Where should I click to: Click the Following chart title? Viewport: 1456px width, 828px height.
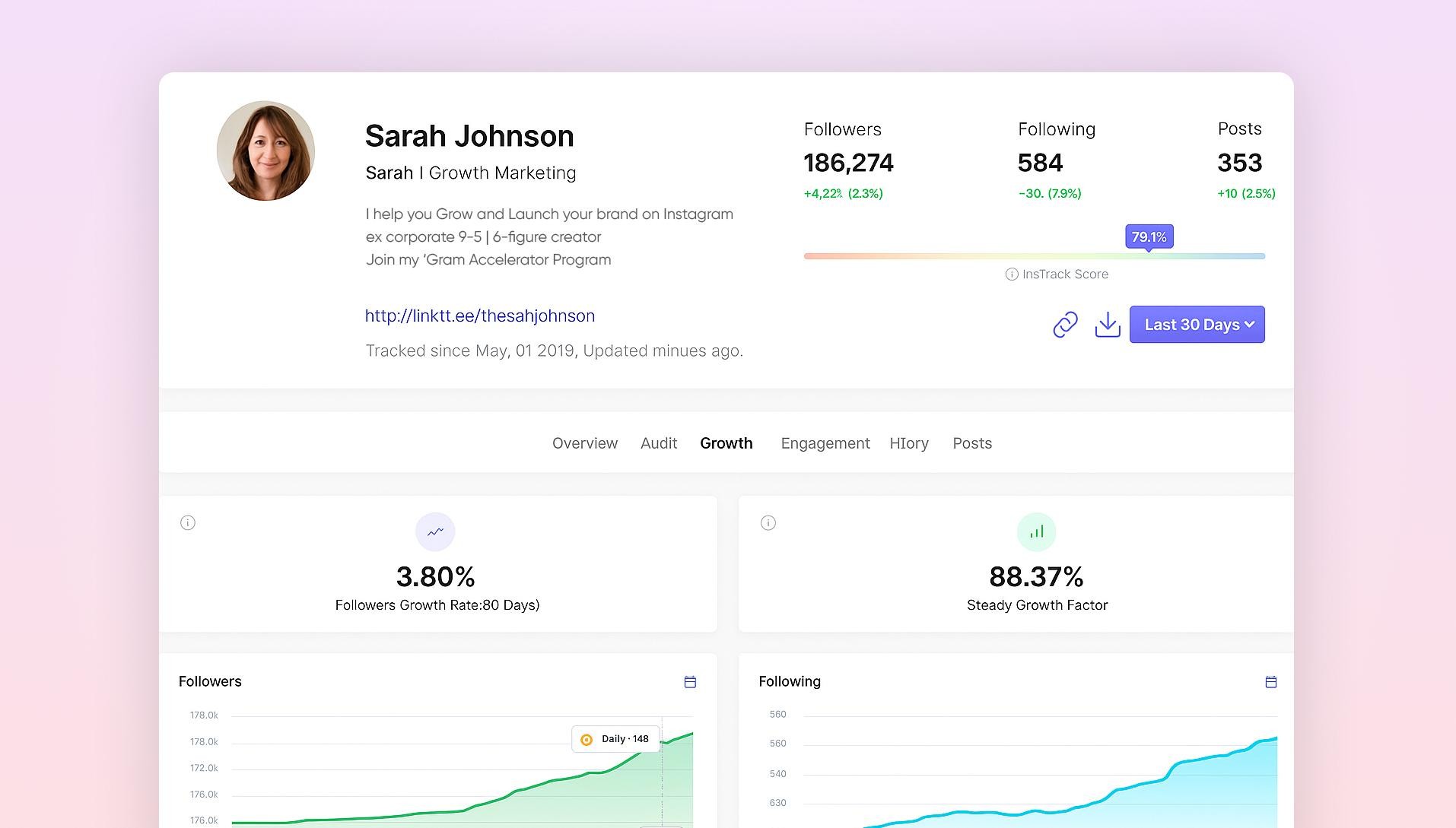tap(790, 681)
